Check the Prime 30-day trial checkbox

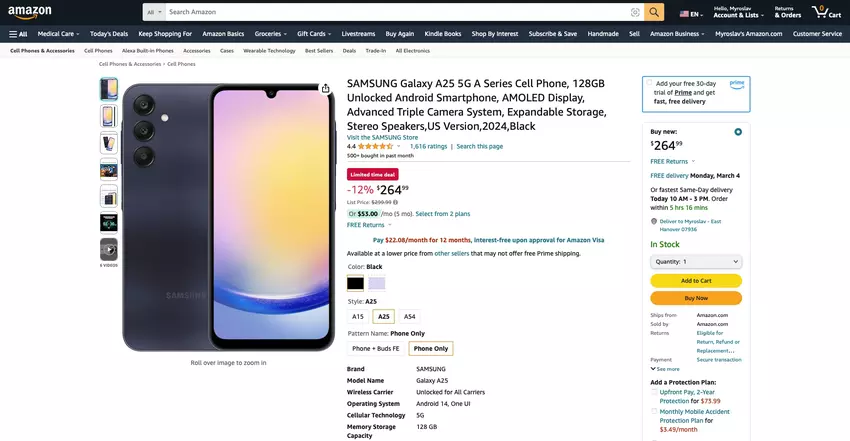(650, 84)
